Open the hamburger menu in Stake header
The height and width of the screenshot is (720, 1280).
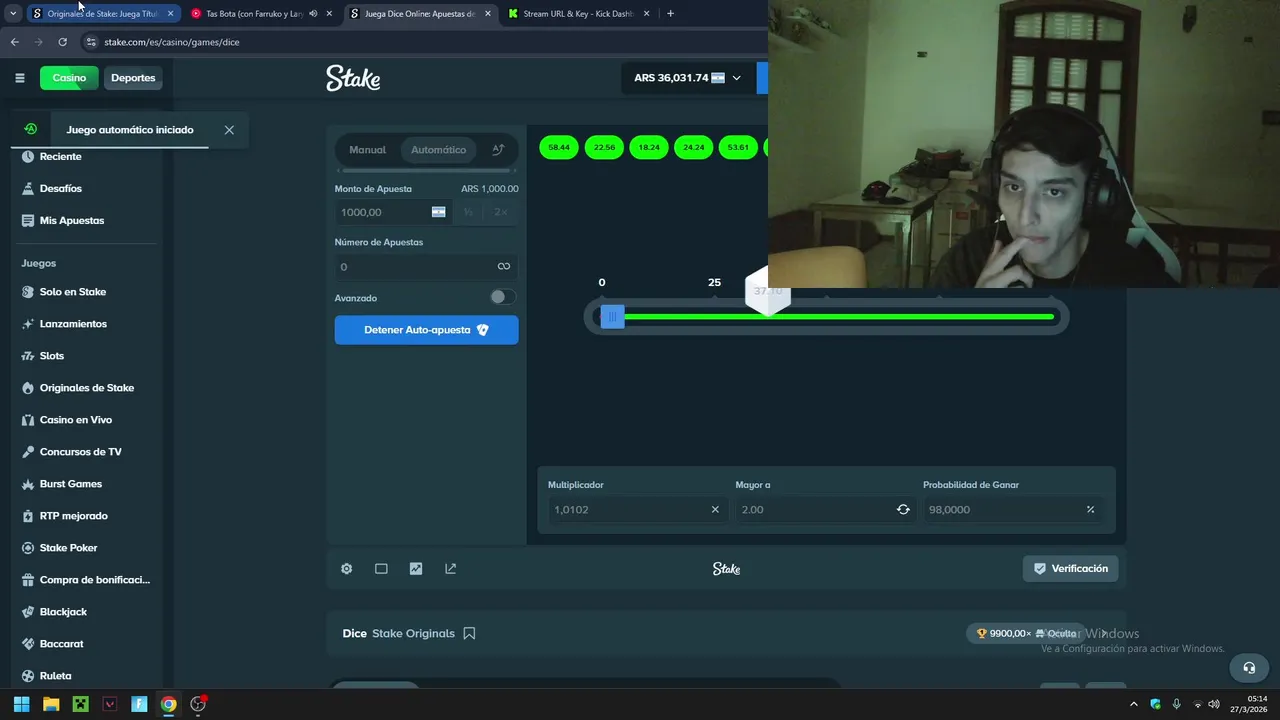[20, 78]
